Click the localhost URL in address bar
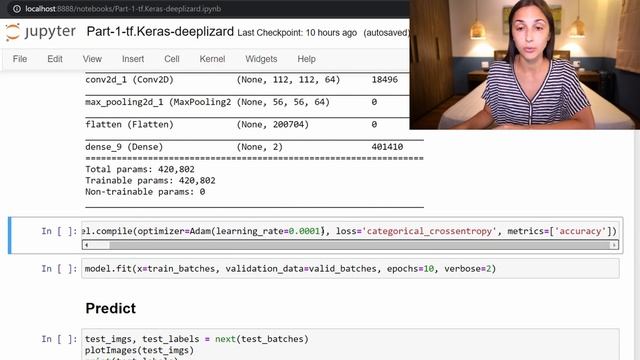The width and height of the screenshot is (640, 360). pyautogui.click(x=123, y=9)
